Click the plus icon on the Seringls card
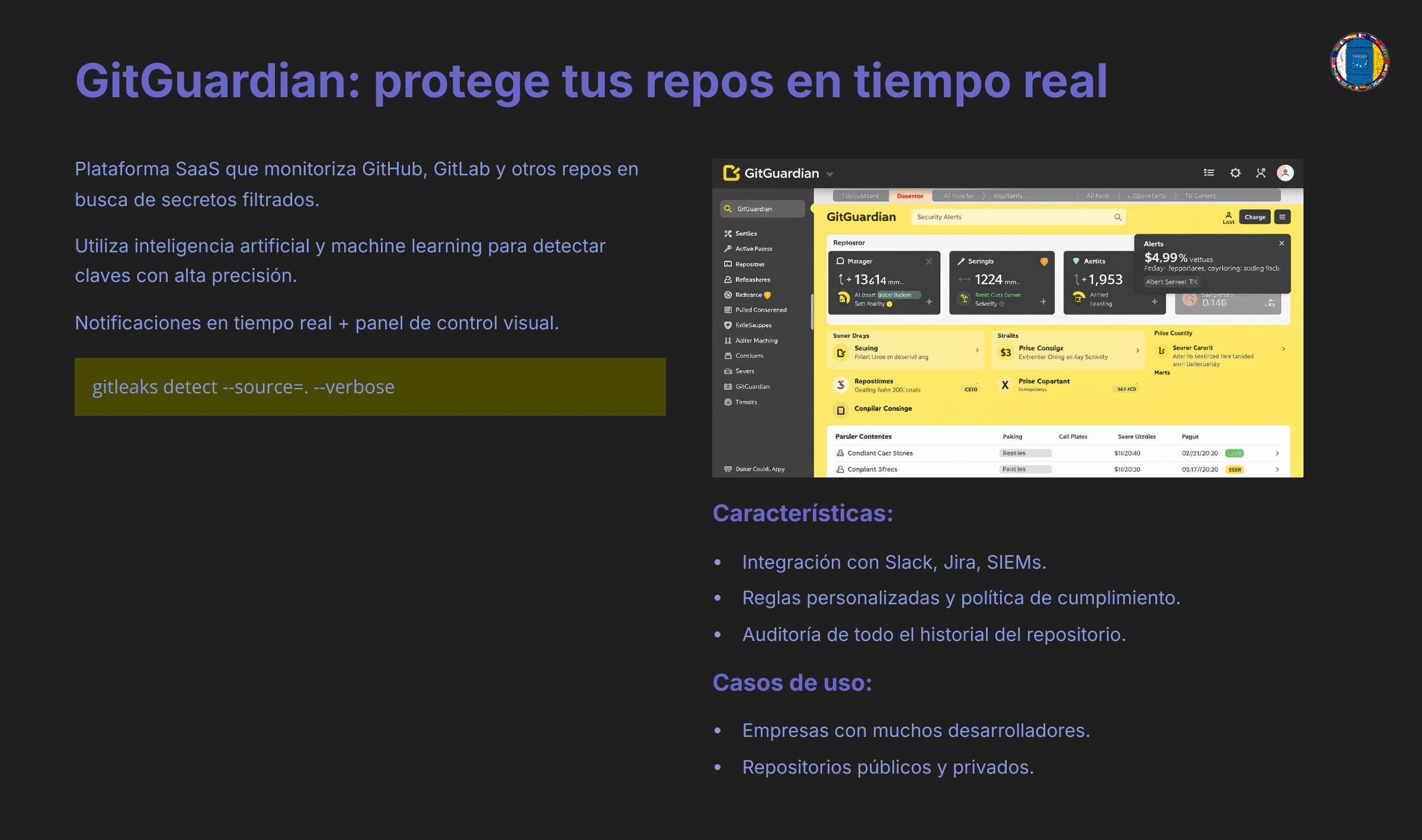This screenshot has width=1422, height=840. pyautogui.click(x=1043, y=302)
